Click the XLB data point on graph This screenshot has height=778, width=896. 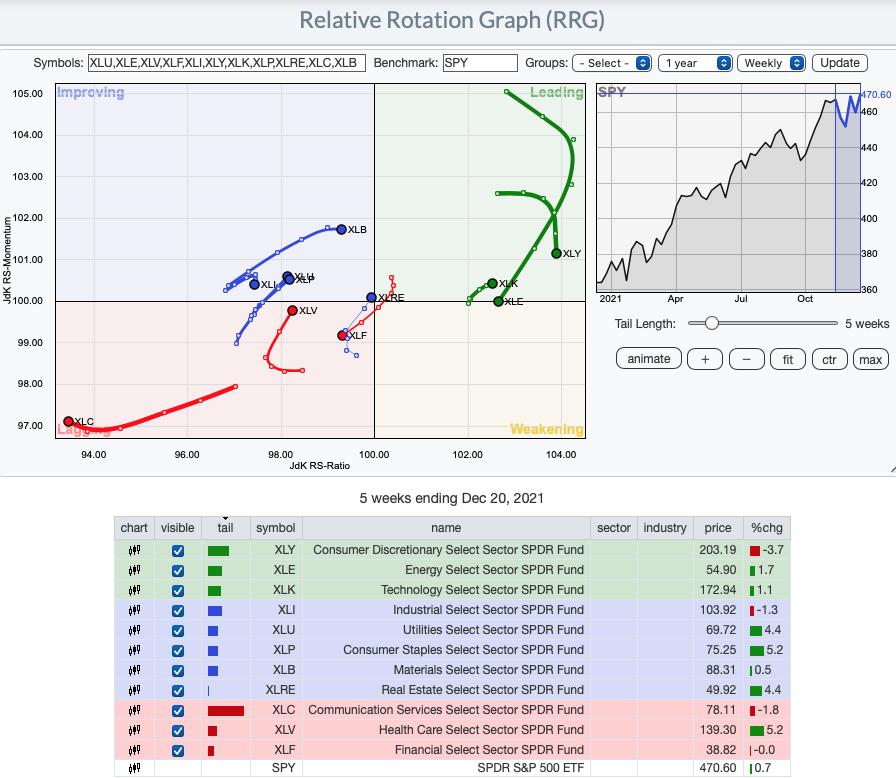pyautogui.click(x=341, y=229)
